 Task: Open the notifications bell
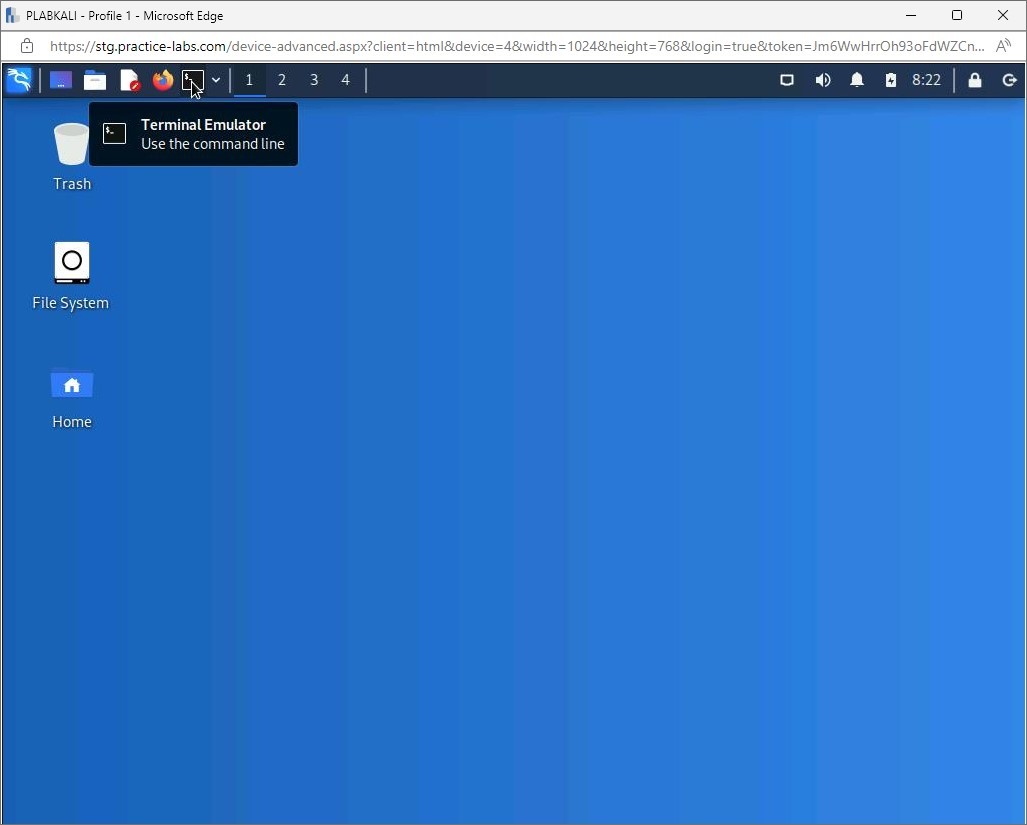(857, 80)
